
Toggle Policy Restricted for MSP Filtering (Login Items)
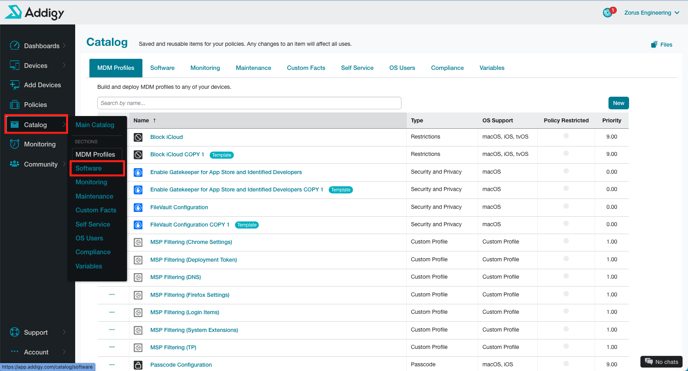pyautogui.click(x=566, y=311)
